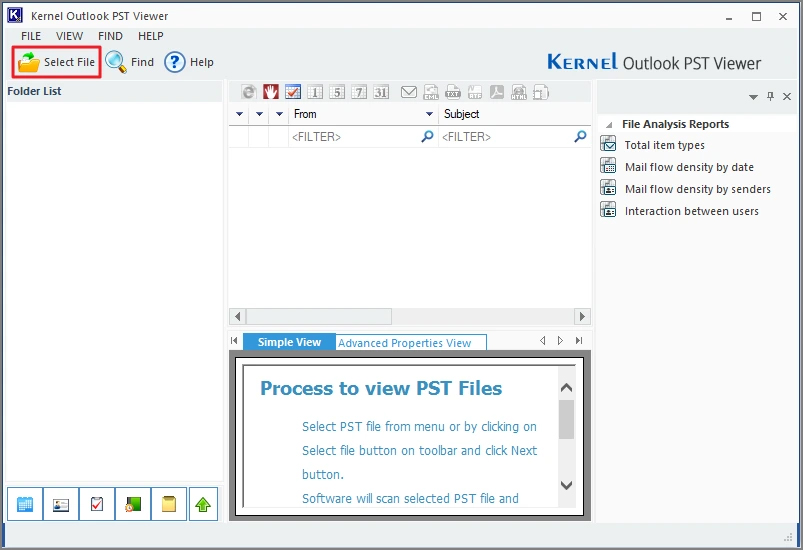Viewport: 803px width, 550px height.
Task: Open the VIEW menu
Action: pos(69,36)
